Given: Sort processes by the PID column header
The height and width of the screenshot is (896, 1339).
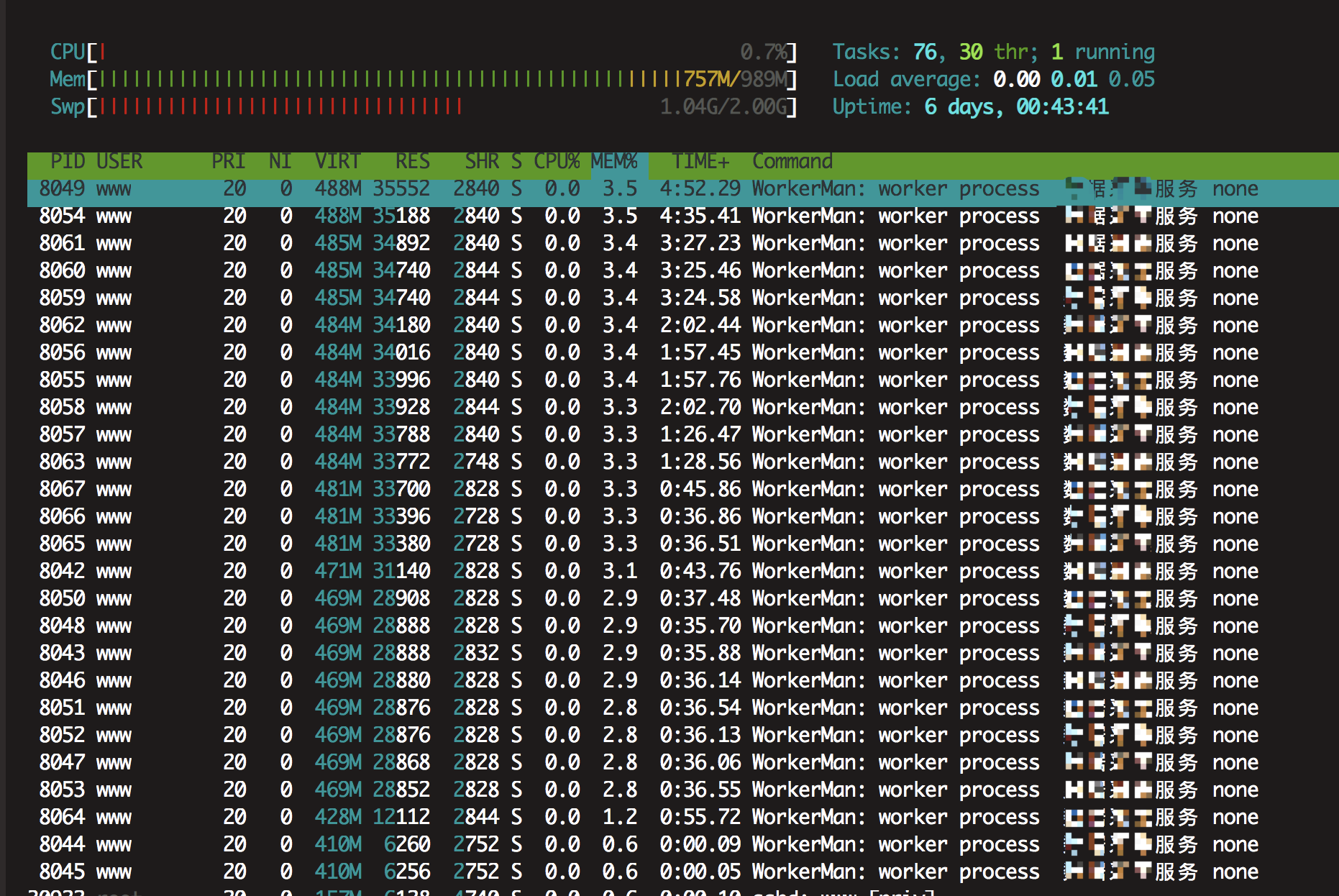Looking at the screenshot, I should tap(68, 161).
